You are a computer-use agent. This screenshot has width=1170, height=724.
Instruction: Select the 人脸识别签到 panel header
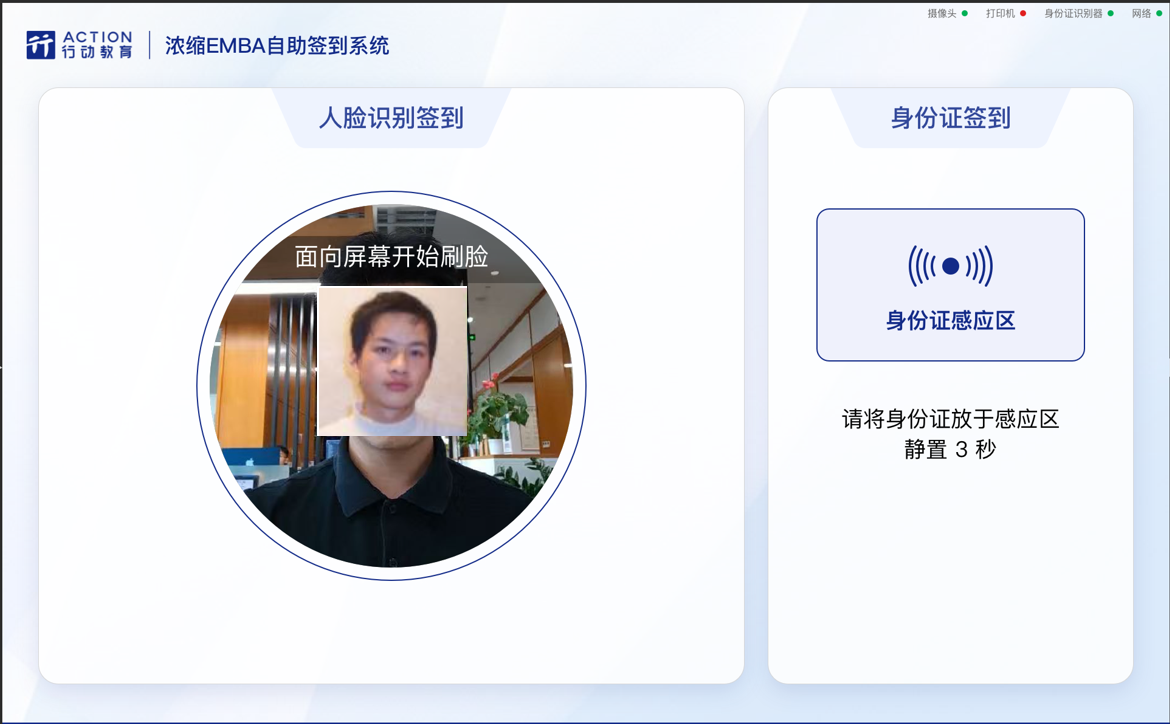[391, 118]
